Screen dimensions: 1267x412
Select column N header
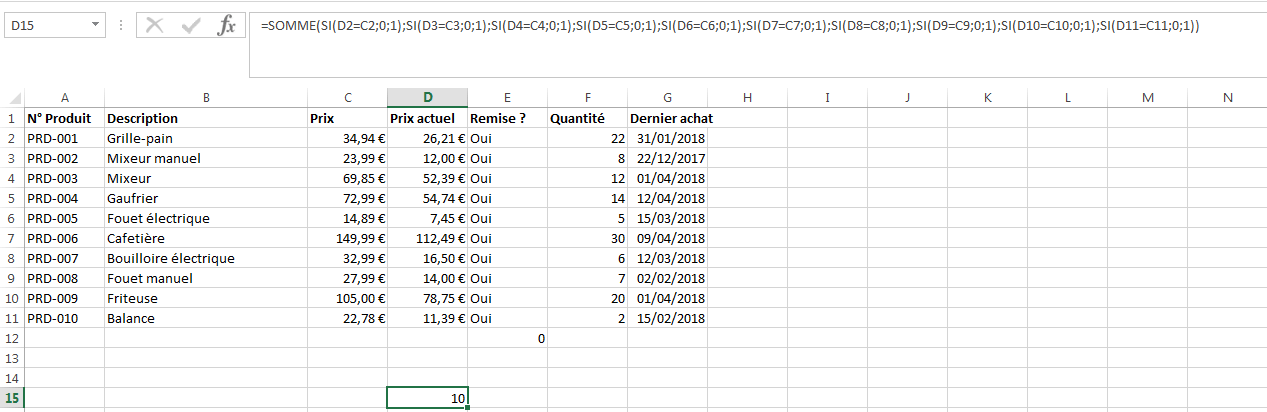[x=1227, y=98]
